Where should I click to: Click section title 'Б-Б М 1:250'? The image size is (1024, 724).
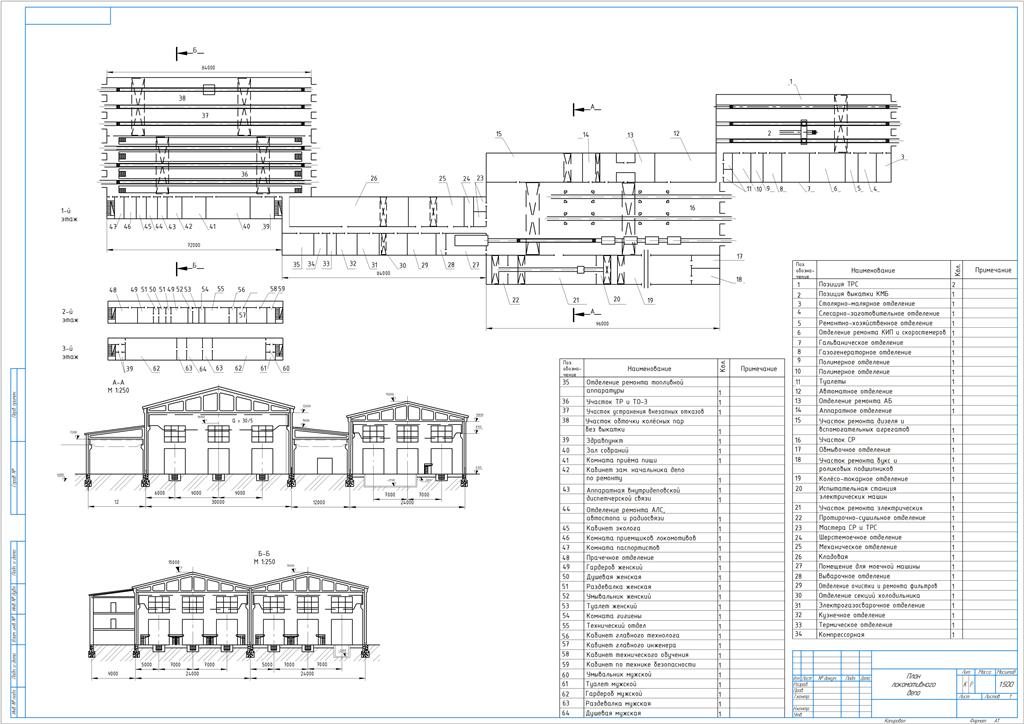(264, 558)
